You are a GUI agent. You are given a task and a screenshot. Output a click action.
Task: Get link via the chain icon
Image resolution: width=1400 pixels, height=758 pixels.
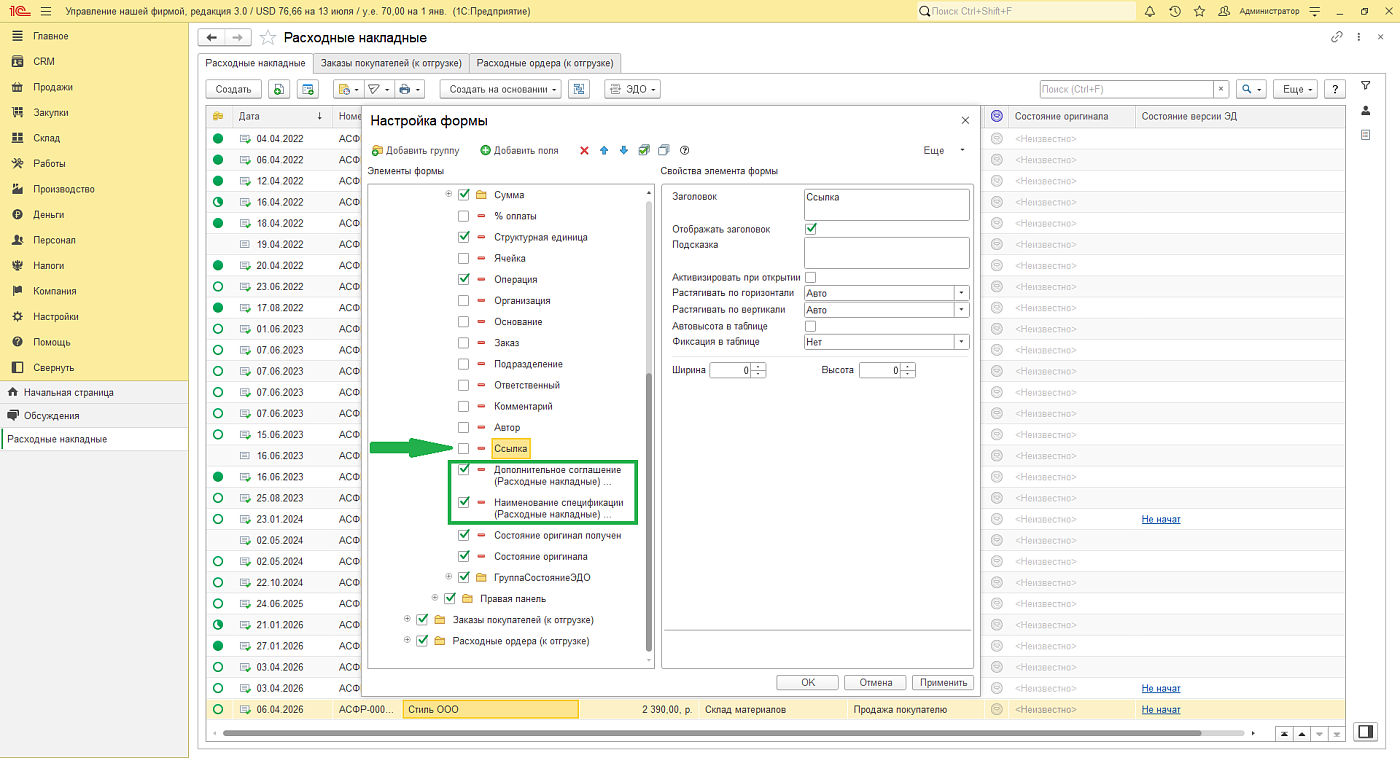(x=1337, y=37)
